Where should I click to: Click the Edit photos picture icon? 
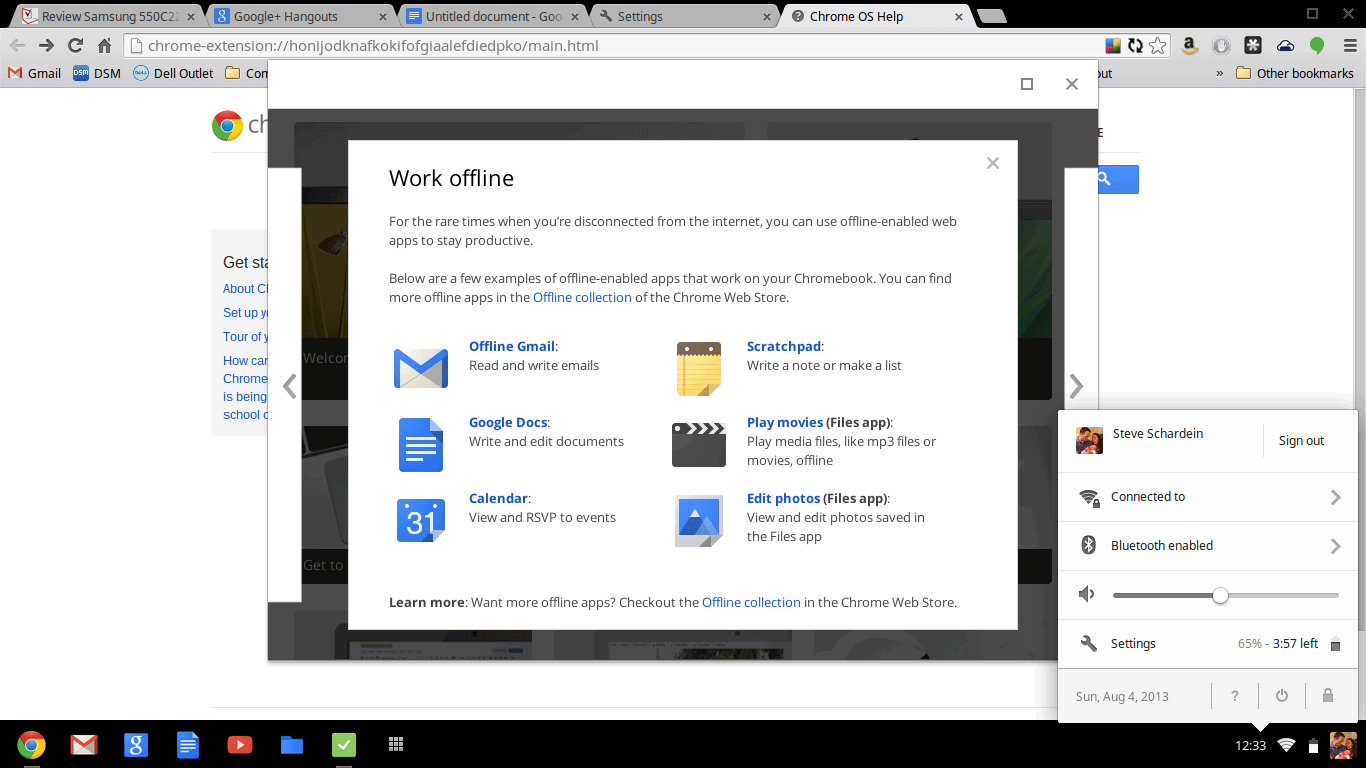[698, 520]
